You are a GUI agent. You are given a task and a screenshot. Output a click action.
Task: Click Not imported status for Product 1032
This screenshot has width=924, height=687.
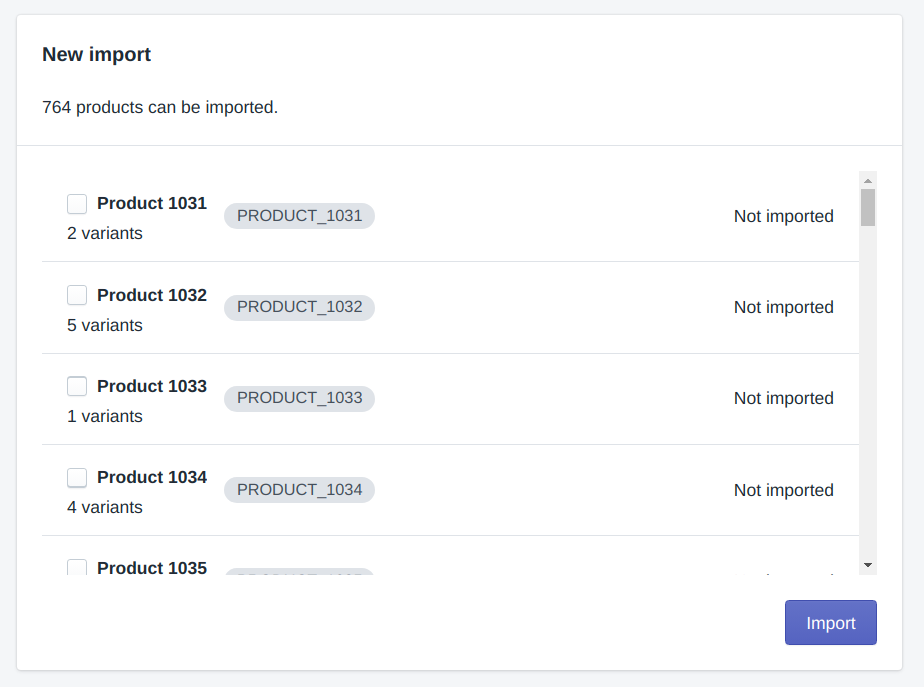click(x=784, y=307)
